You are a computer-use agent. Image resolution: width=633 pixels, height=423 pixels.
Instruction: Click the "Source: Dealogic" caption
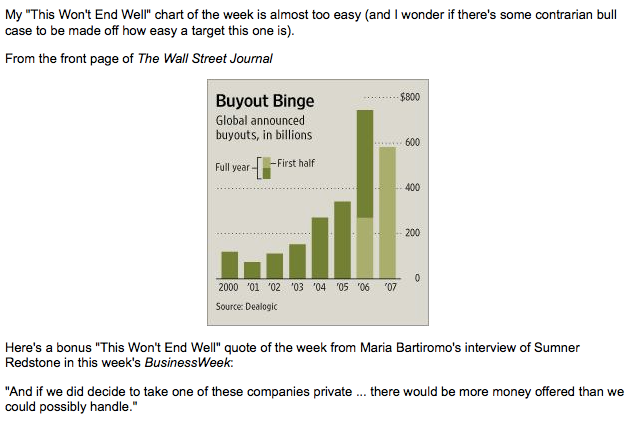tap(247, 306)
